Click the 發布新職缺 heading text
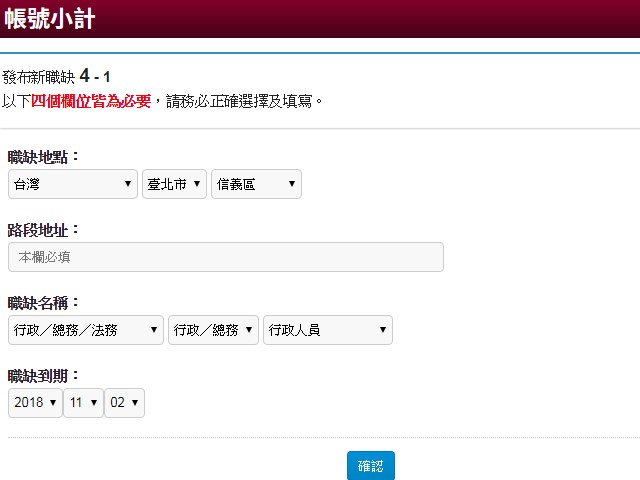This screenshot has width=640, height=480. point(38,77)
